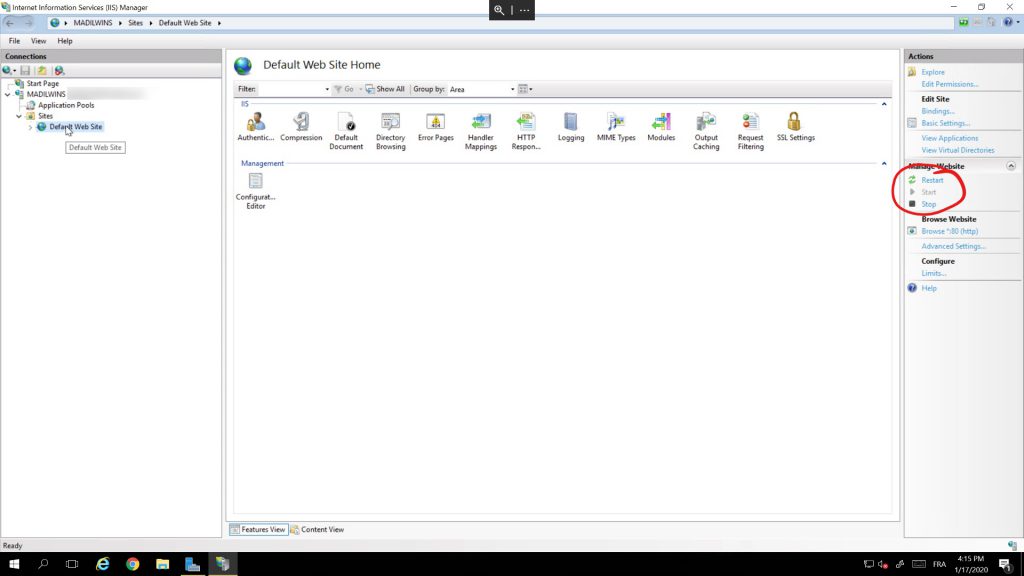Open Advanced Settings... link
Viewport: 1024px width, 576px height.
953,246
